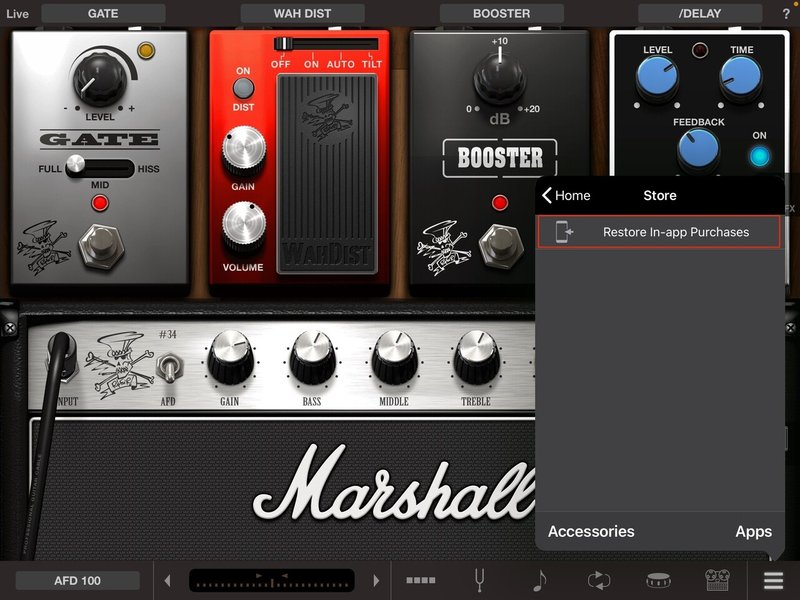
Task: Click the amp MIDDLE knob
Action: tap(394, 357)
